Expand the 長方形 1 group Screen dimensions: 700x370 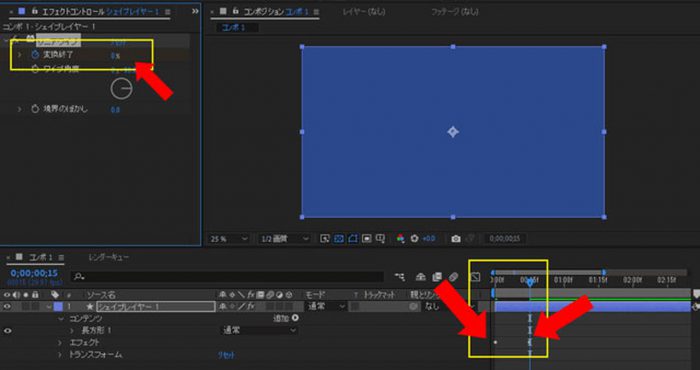pyautogui.click(x=73, y=331)
